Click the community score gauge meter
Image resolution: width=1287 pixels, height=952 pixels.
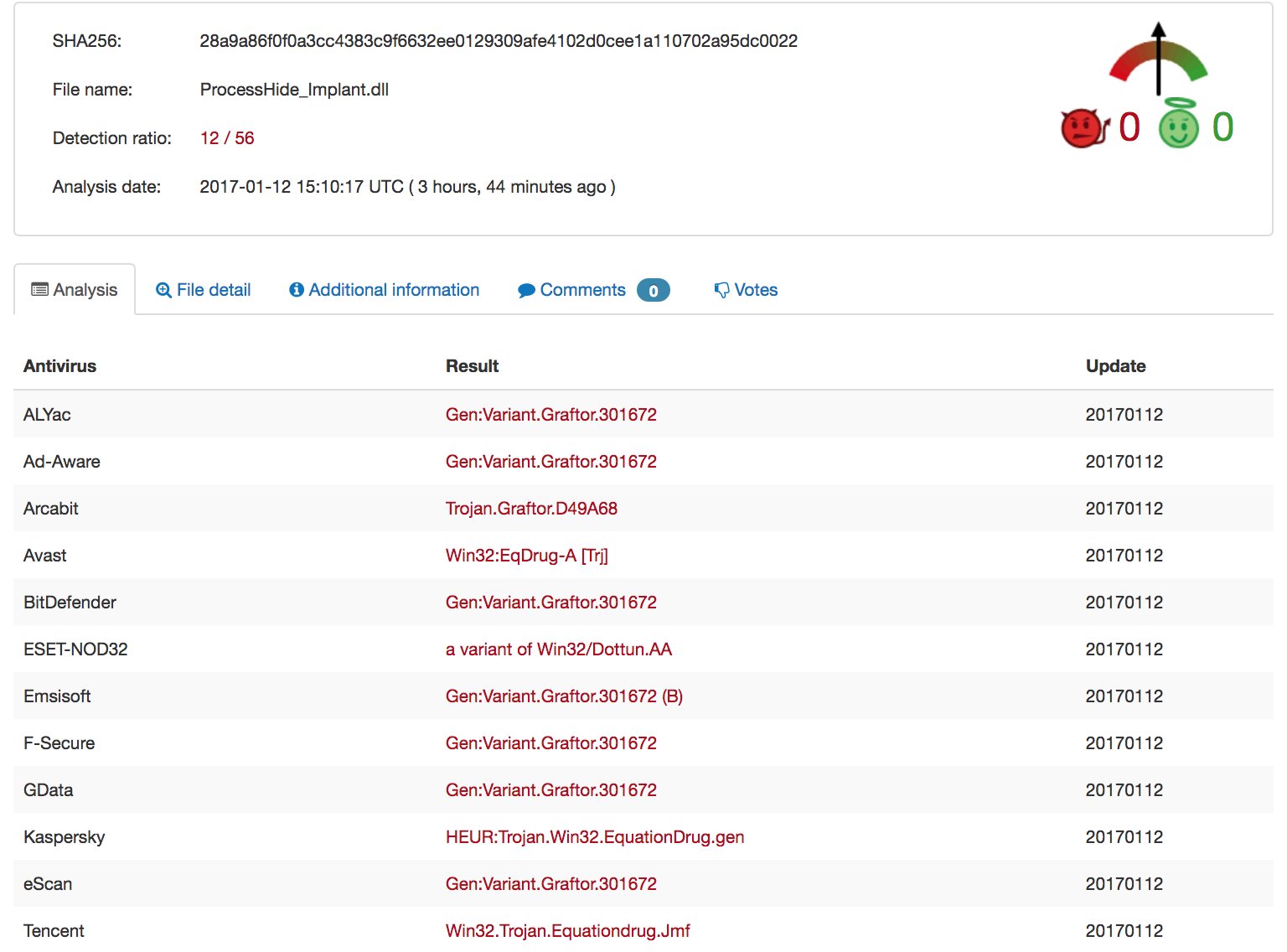click(1158, 59)
